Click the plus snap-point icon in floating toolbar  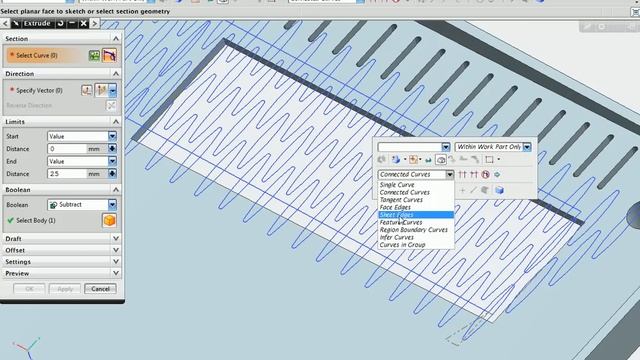click(x=462, y=190)
